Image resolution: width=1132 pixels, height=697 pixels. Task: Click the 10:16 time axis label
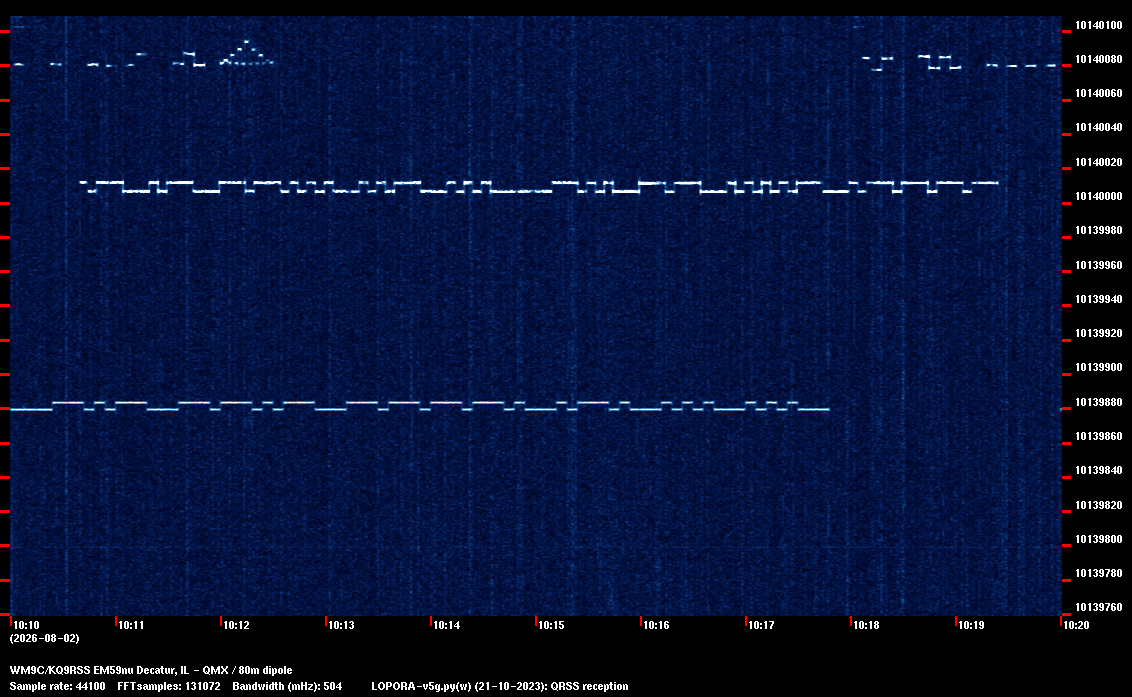point(656,625)
